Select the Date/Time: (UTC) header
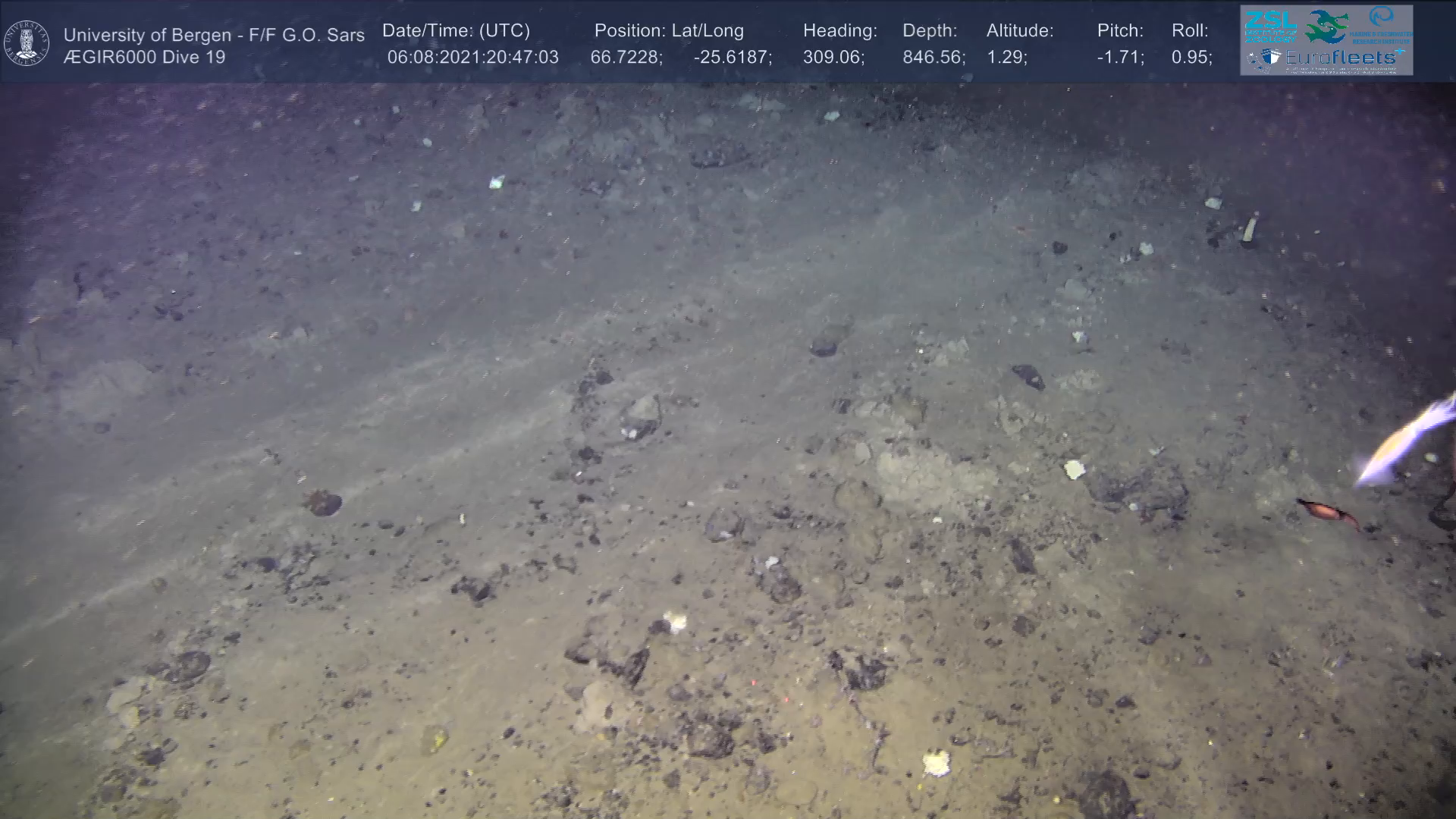Image resolution: width=1456 pixels, height=819 pixels. click(456, 31)
